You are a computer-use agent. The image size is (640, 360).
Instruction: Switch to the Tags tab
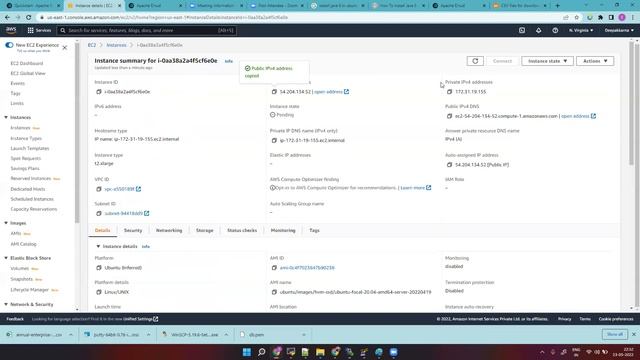pos(314,231)
